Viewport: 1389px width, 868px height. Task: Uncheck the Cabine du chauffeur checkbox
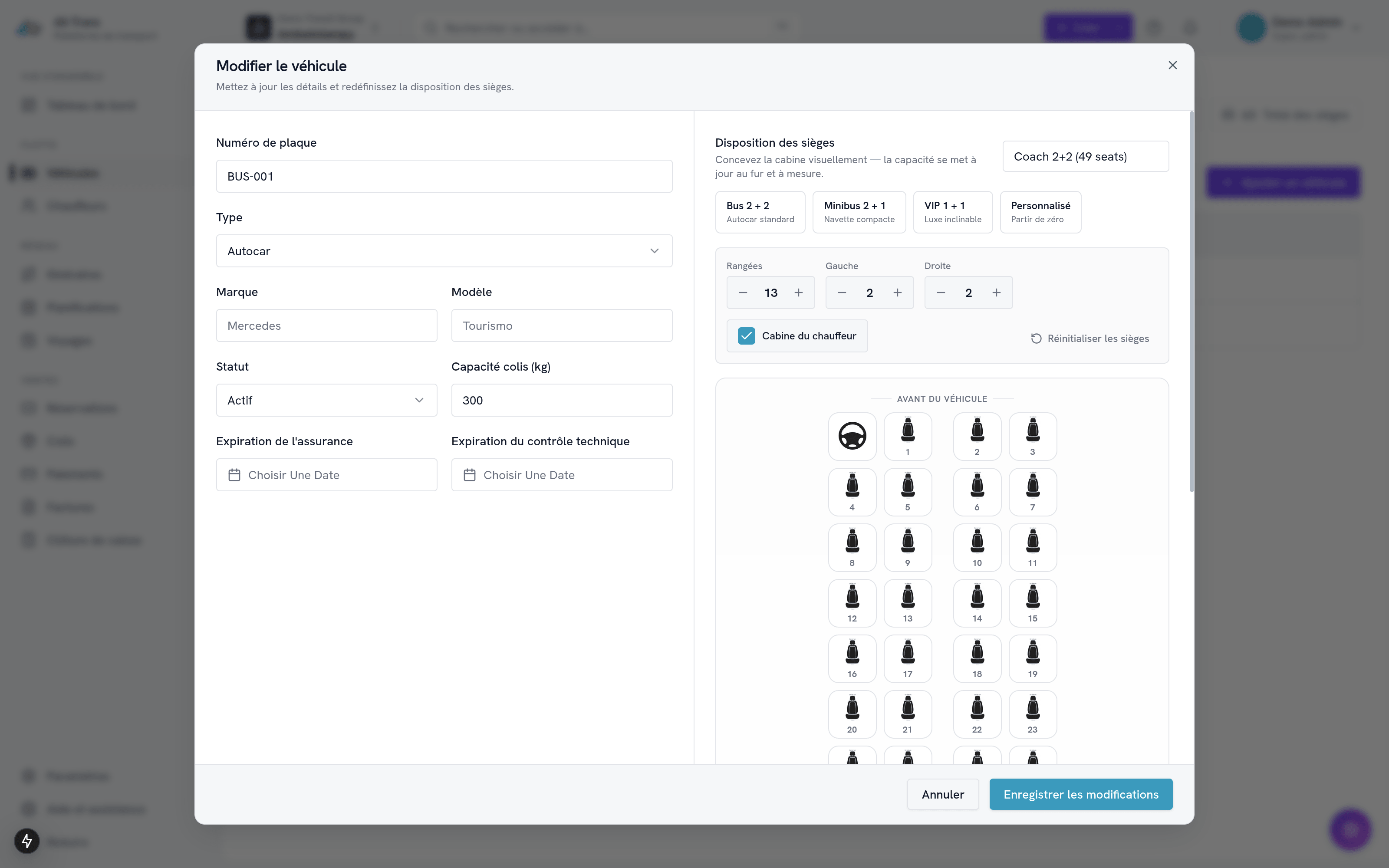click(746, 336)
